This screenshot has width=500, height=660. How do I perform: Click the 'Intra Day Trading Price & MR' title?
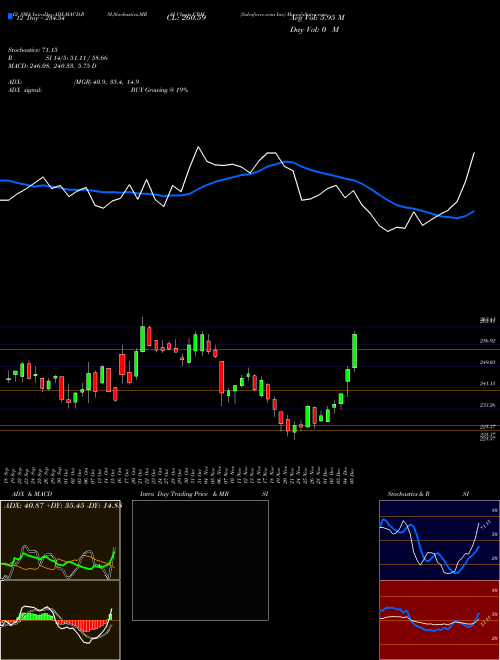[184, 494]
